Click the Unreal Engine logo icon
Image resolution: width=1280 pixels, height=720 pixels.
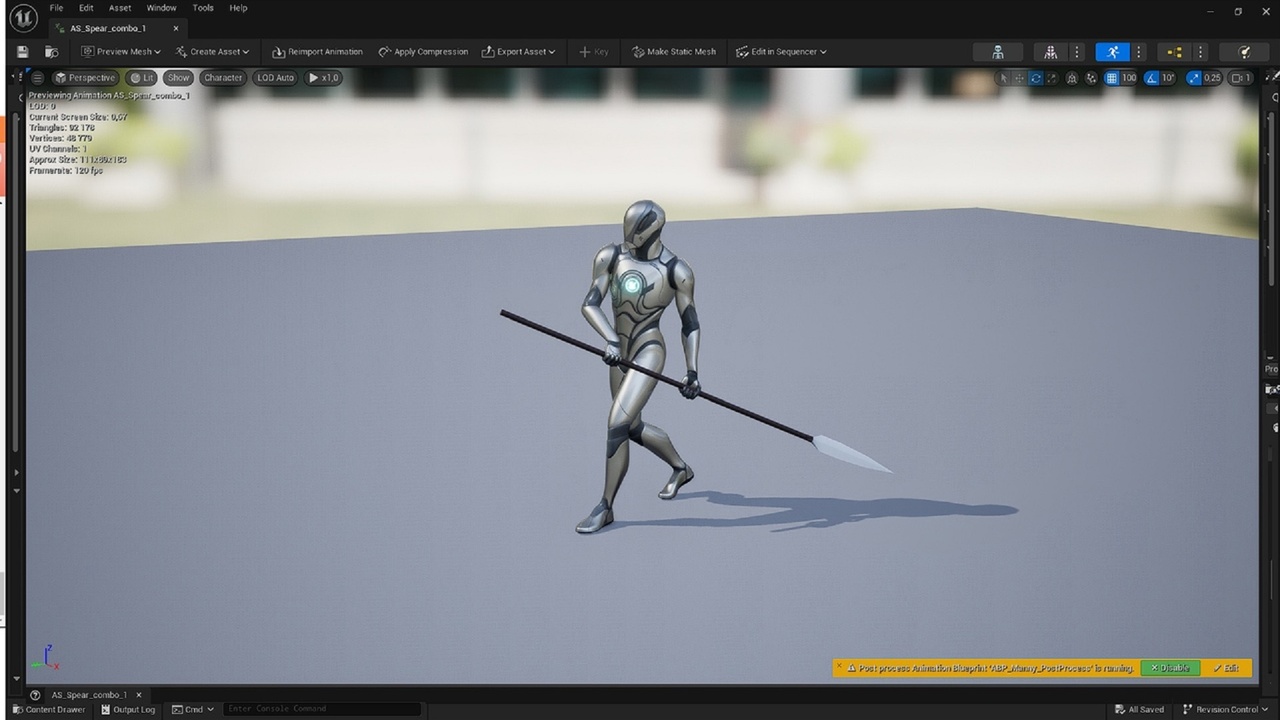(x=23, y=18)
